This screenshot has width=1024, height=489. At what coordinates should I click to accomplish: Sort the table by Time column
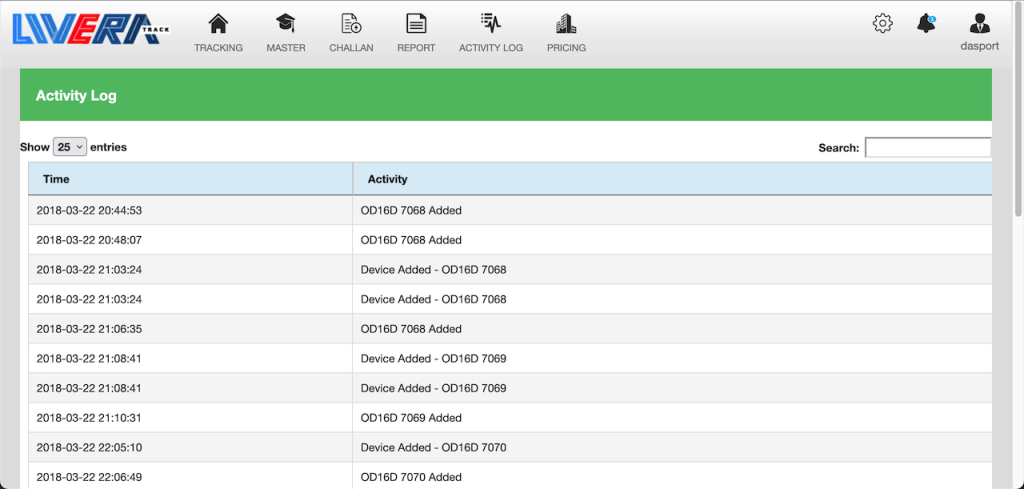[x=190, y=179]
